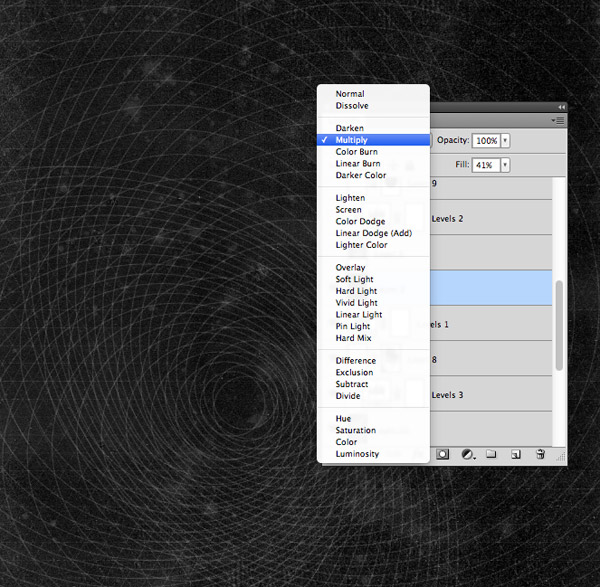The height and width of the screenshot is (587, 600).
Task: Set blend mode to Normal
Action: pos(350,94)
